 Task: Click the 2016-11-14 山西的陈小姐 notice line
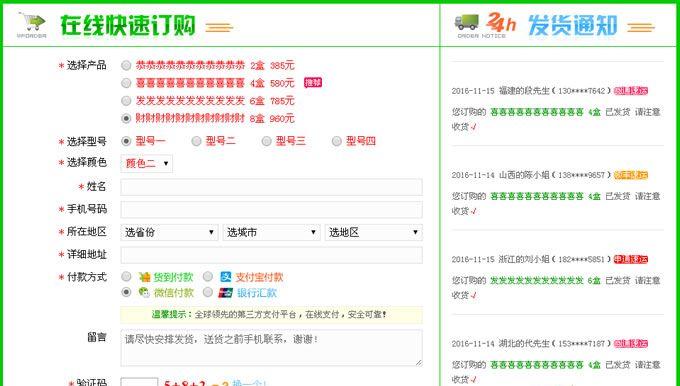pyautogui.click(x=531, y=175)
